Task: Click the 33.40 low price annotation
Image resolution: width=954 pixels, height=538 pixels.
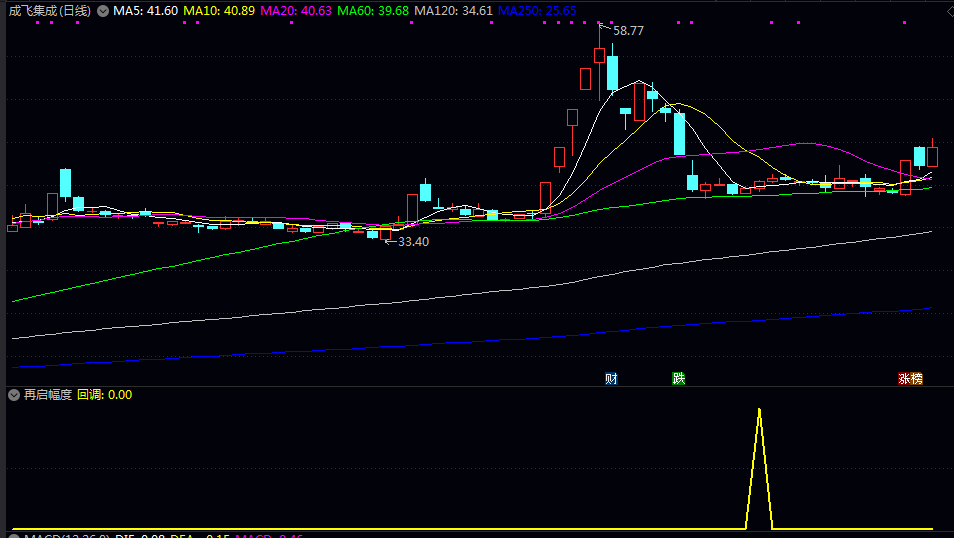Action: tap(413, 242)
